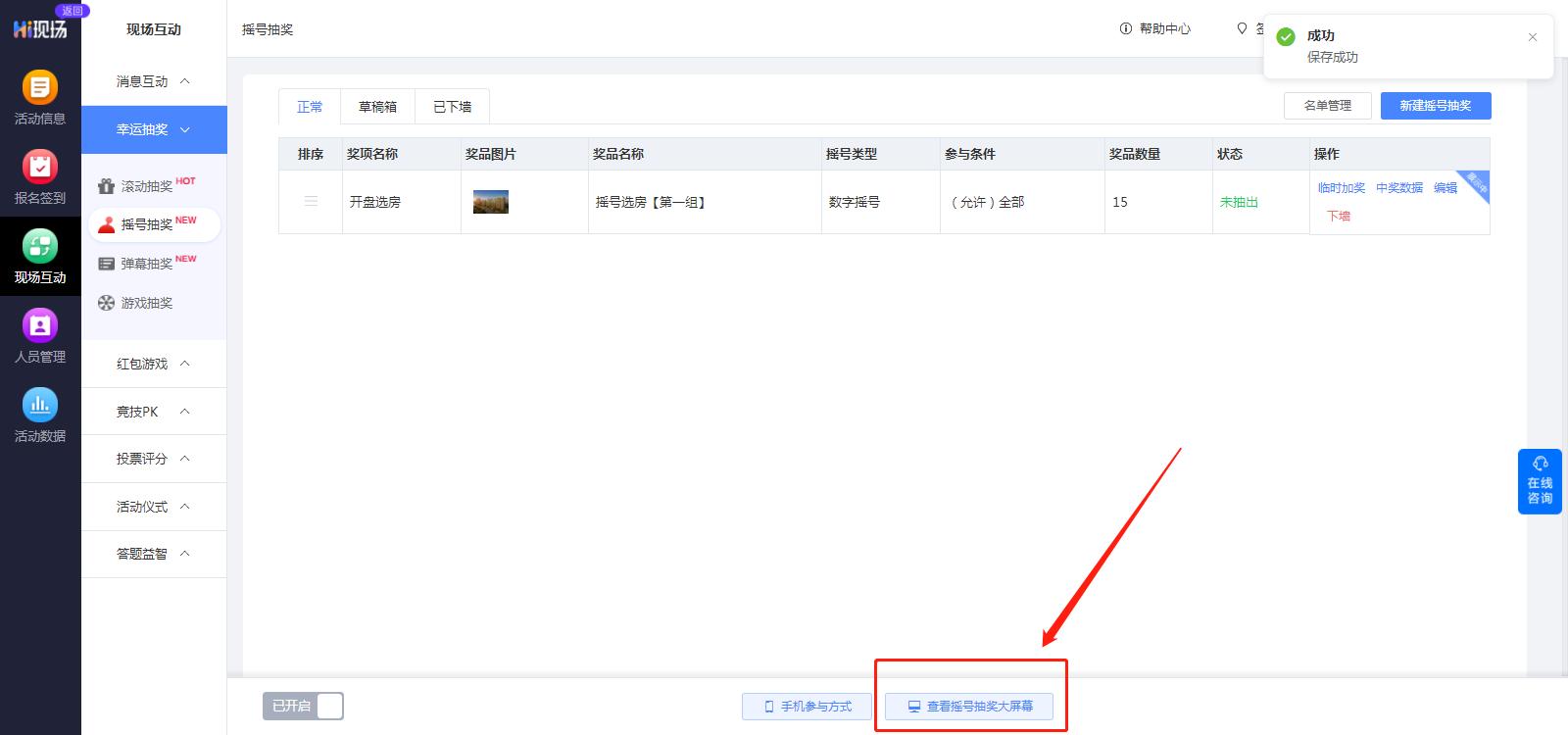Viewport: 1568px width, 735px height.
Task: Click 临时加奖 link for 开盘选房
Action: pos(1342,188)
